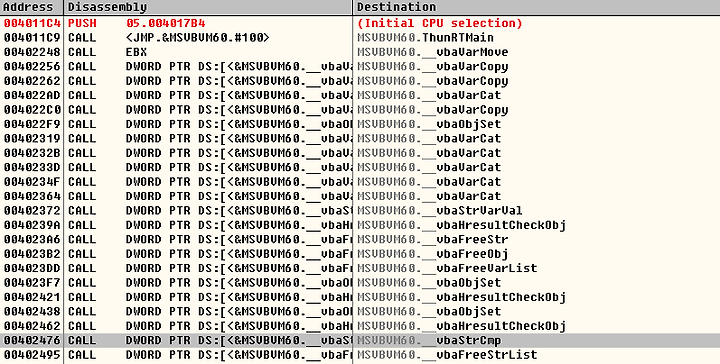Viewport: 720px width, 364px height.
Task: Click __vbaVarCat destination at 004022AD
Action: 429,95
